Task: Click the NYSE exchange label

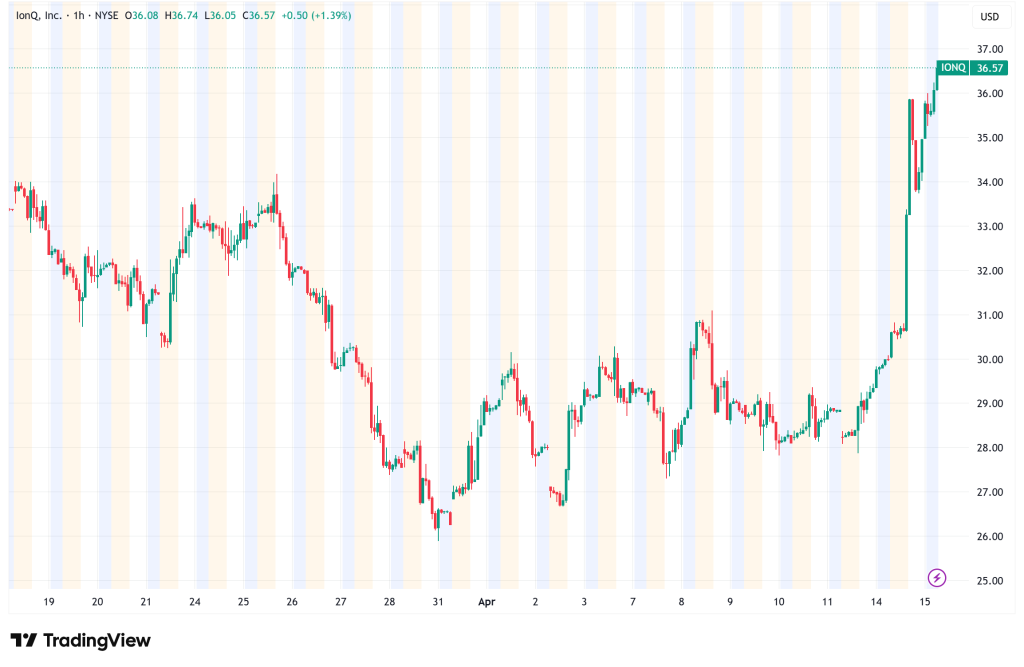Action: 108,16
